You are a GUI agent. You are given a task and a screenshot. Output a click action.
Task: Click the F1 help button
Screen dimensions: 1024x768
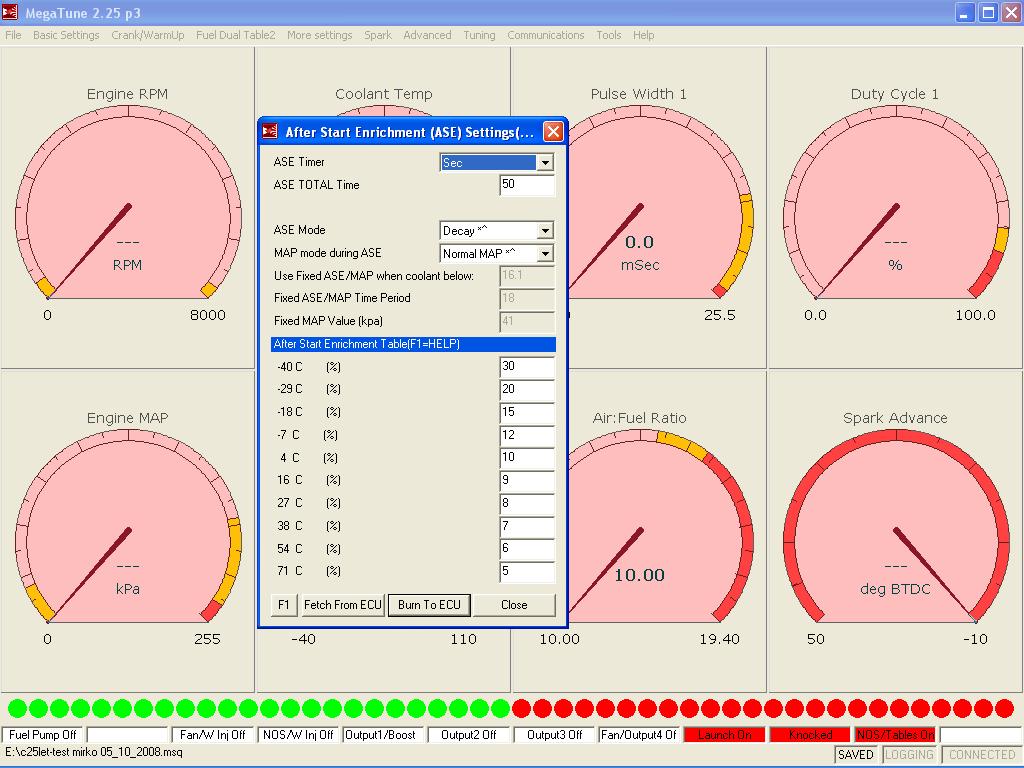[x=283, y=605]
